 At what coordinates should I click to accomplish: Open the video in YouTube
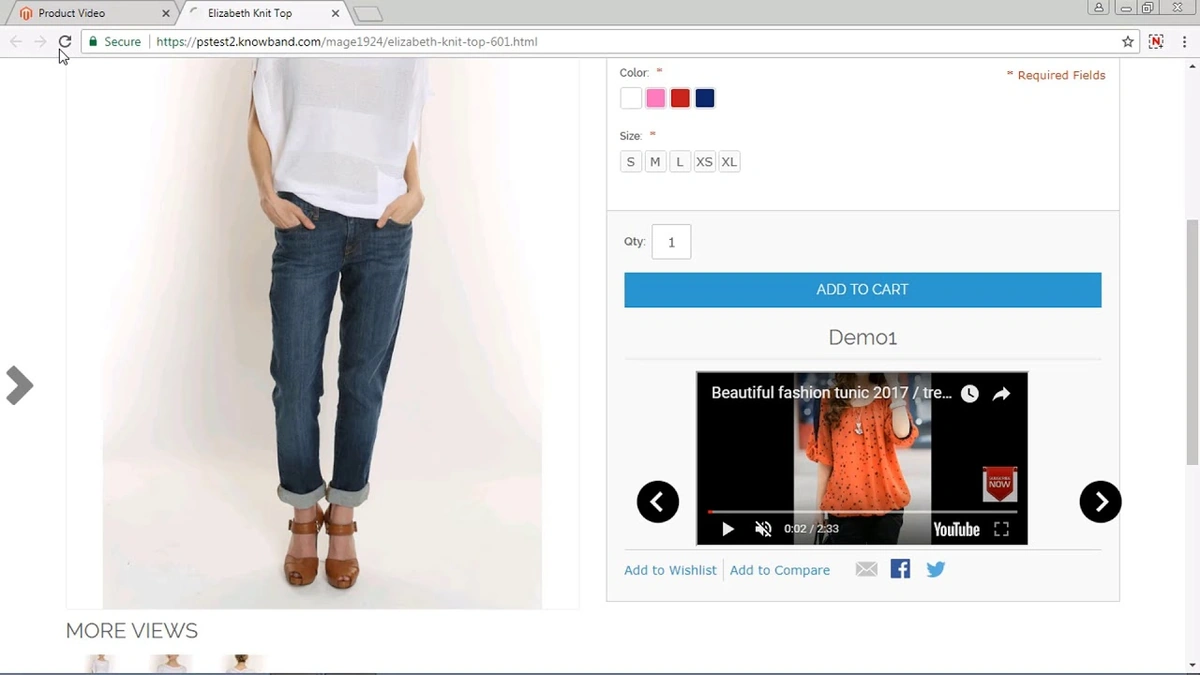coord(956,529)
